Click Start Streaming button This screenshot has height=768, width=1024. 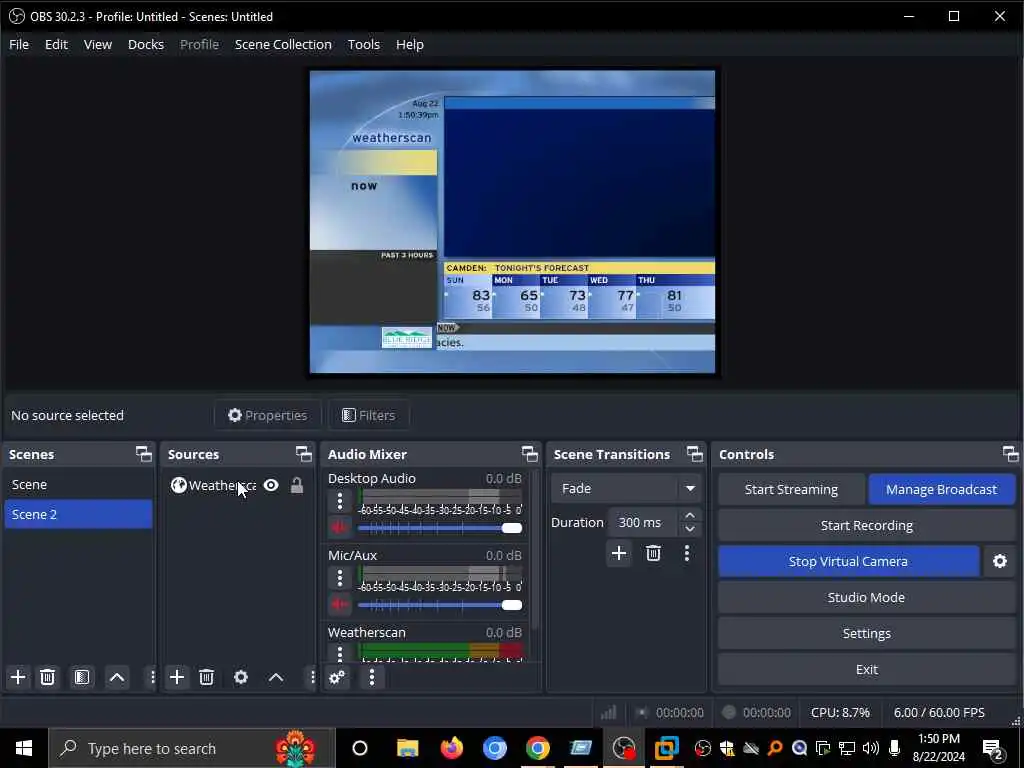791,489
